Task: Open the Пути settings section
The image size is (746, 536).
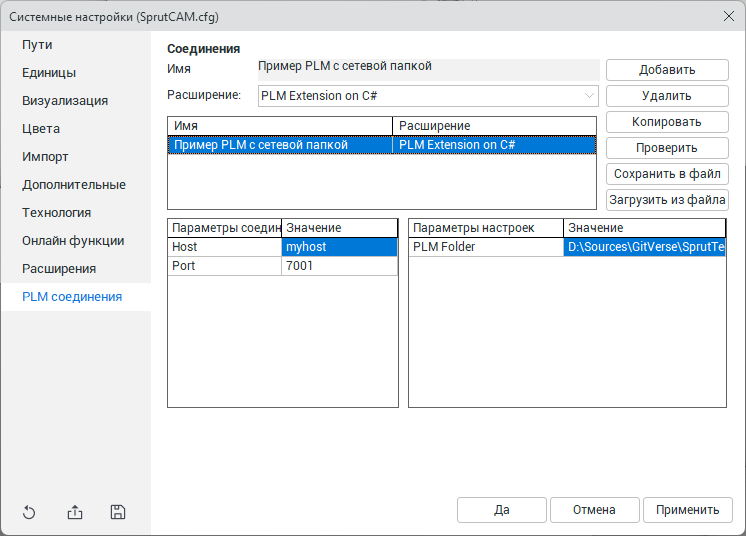Action: click(37, 45)
